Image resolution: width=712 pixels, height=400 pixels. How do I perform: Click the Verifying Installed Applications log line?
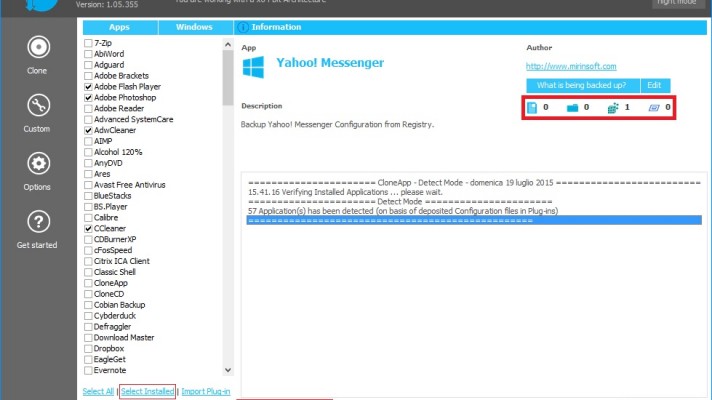[345, 193]
